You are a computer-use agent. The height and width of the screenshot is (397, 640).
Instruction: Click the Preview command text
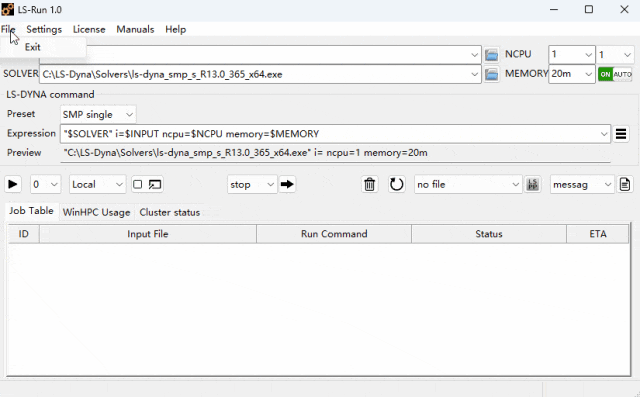point(245,153)
